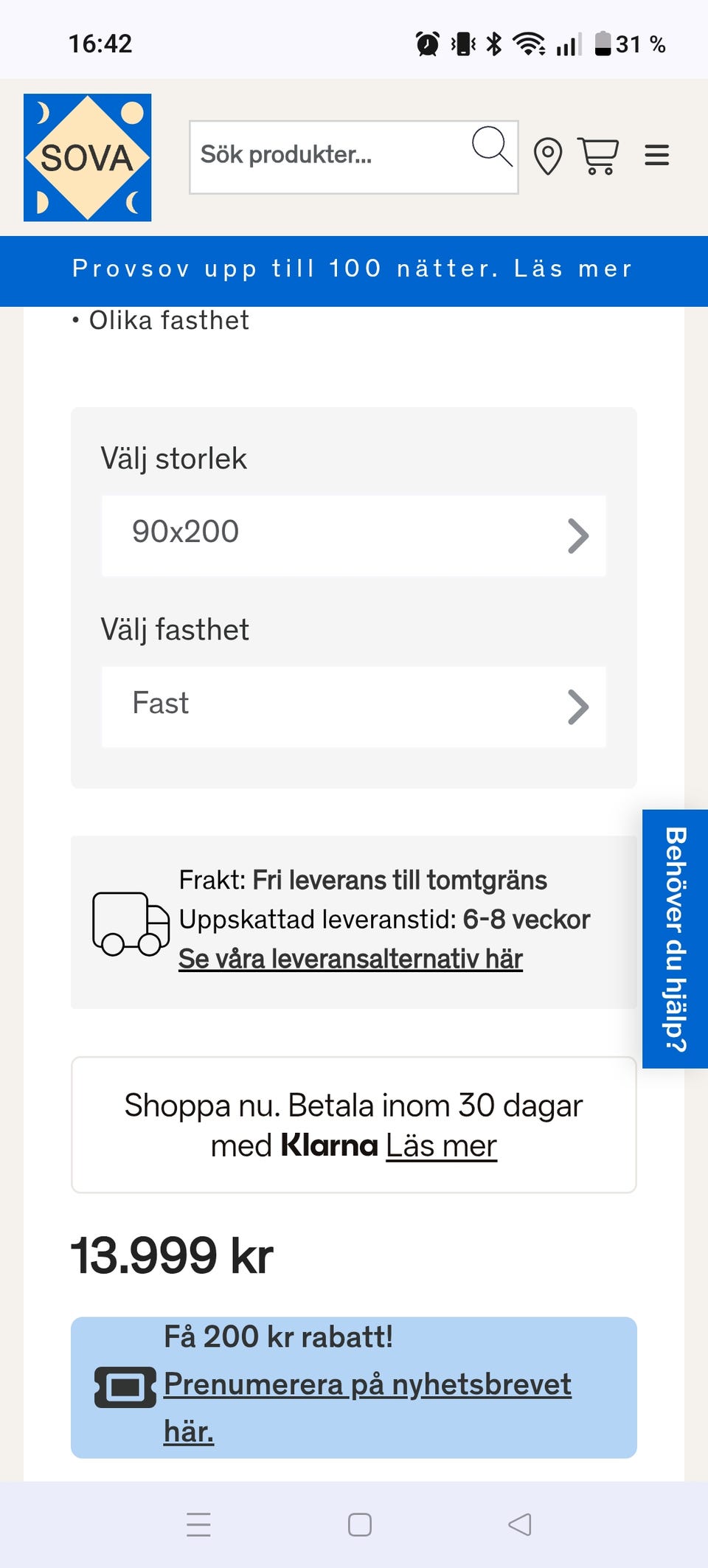Open the store locator pin icon
Viewport: 708px width, 1568px height.
coord(548,156)
